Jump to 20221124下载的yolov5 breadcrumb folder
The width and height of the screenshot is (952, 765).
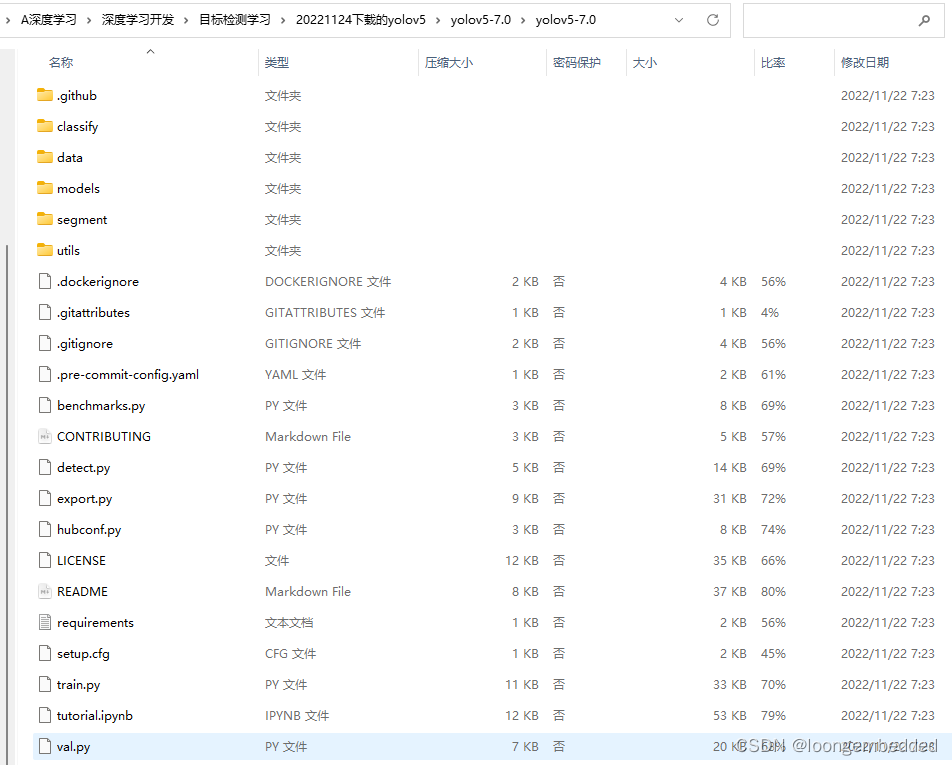point(361,20)
